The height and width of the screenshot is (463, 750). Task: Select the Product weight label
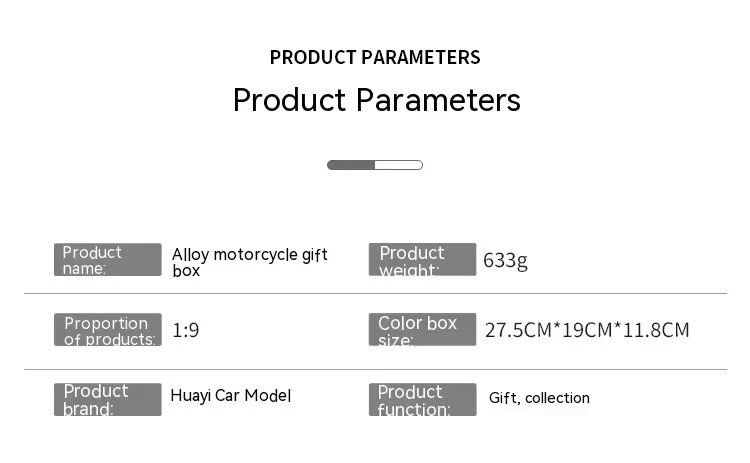point(422,260)
